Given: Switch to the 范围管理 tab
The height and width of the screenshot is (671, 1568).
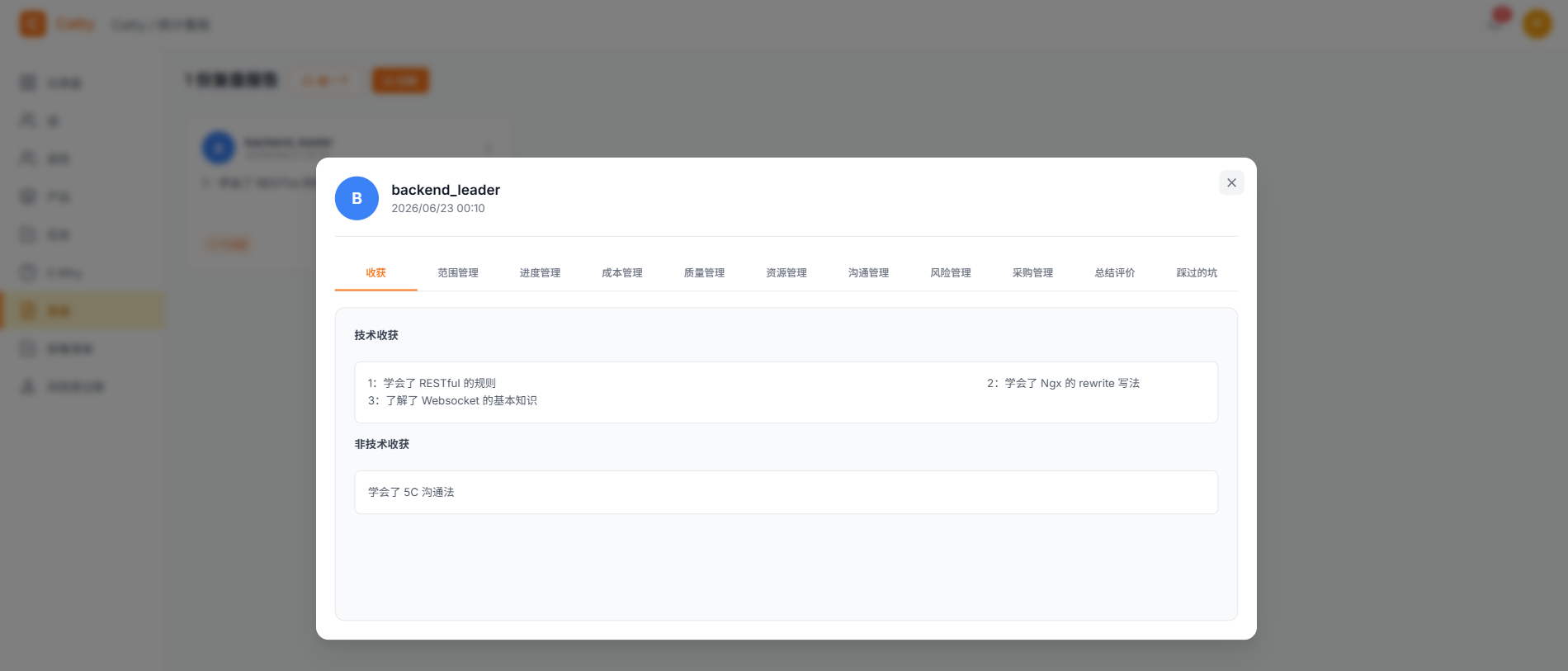Looking at the screenshot, I should click(458, 272).
